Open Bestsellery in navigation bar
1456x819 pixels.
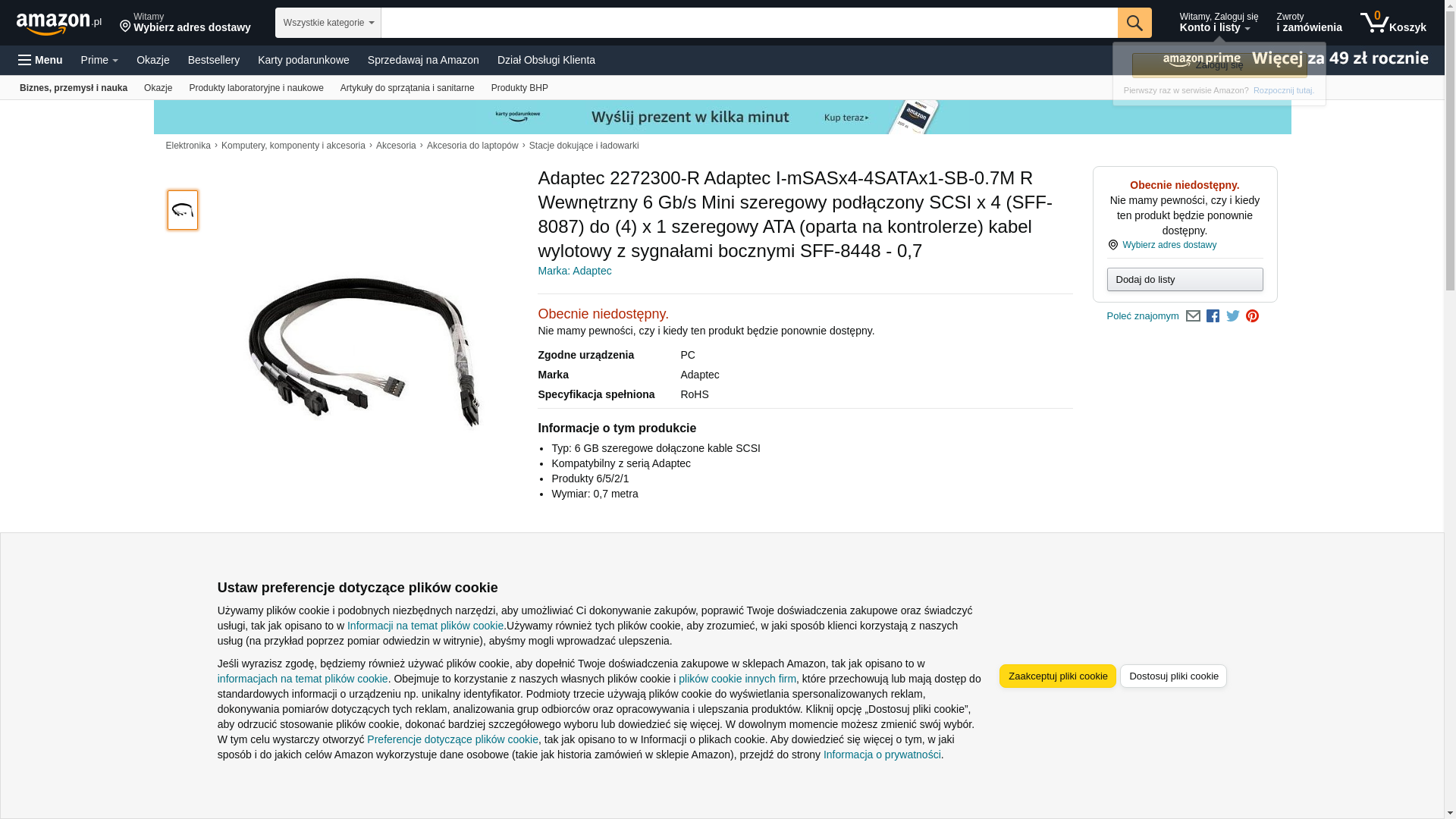pyautogui.click(x=214, y=60)
